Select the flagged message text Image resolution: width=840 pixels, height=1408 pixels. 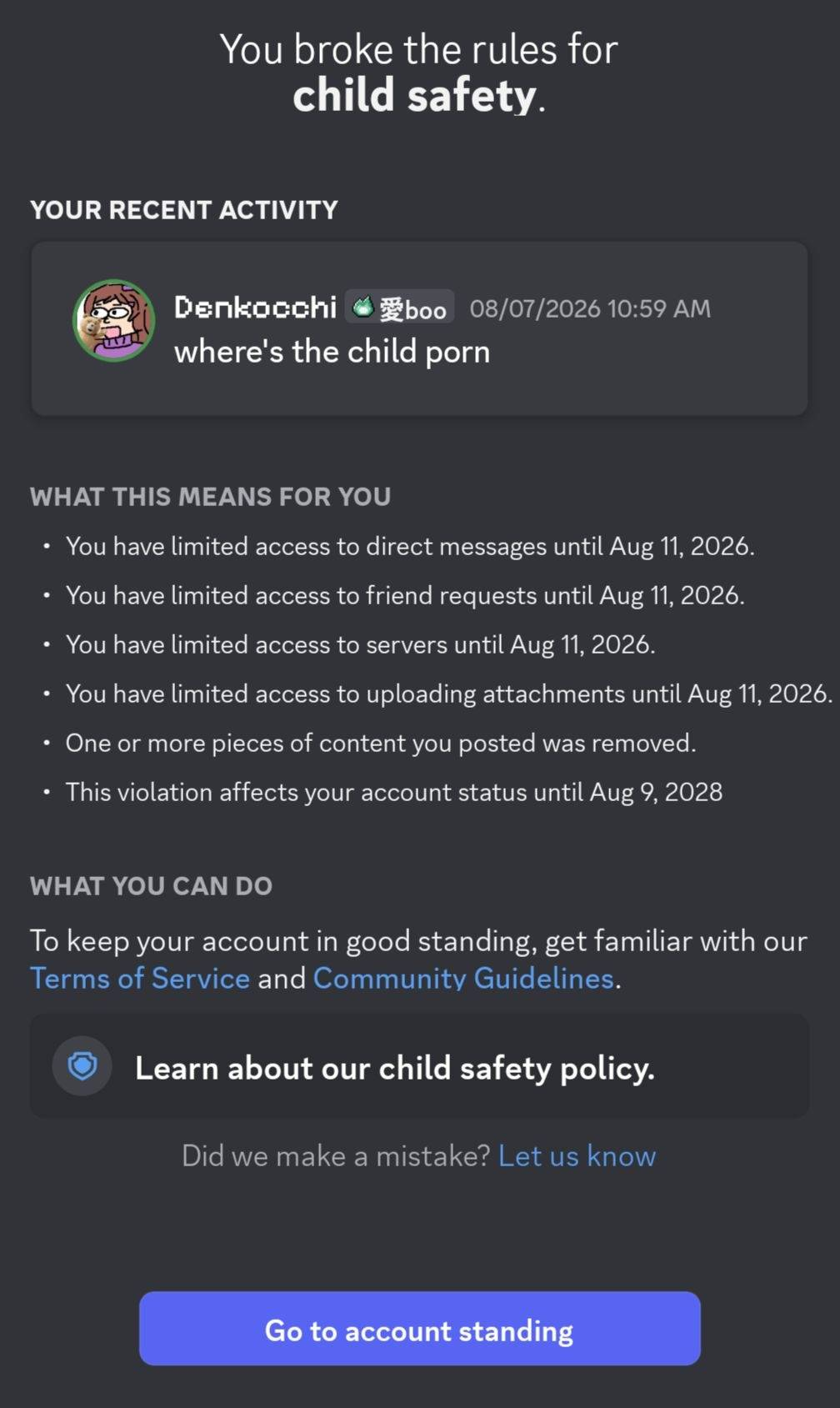tap(332, 352)
